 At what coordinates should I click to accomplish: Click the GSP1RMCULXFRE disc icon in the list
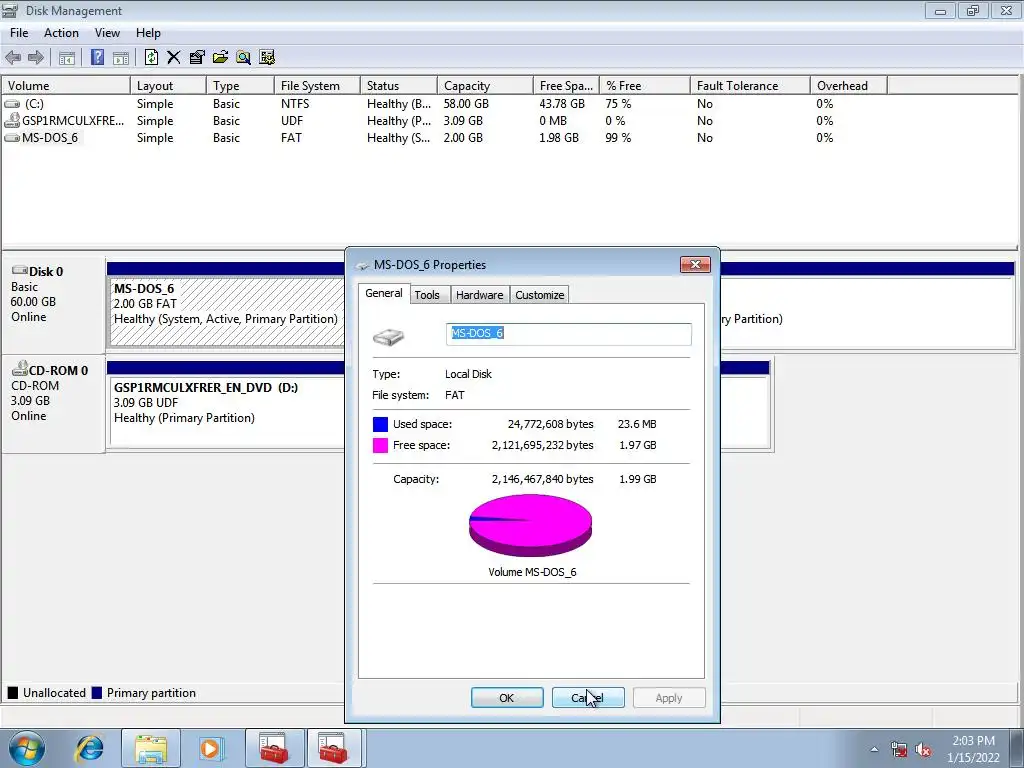[12, 120]
